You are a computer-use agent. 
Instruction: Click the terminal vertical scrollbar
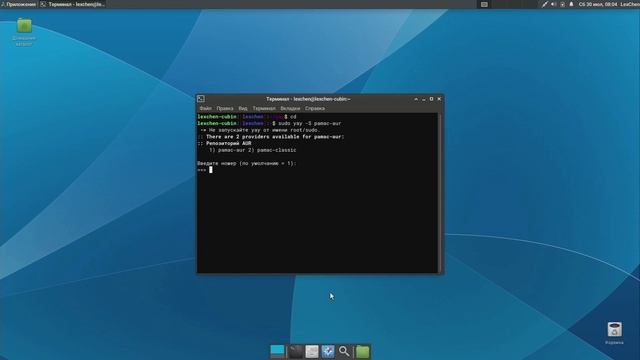click(440, 193)
